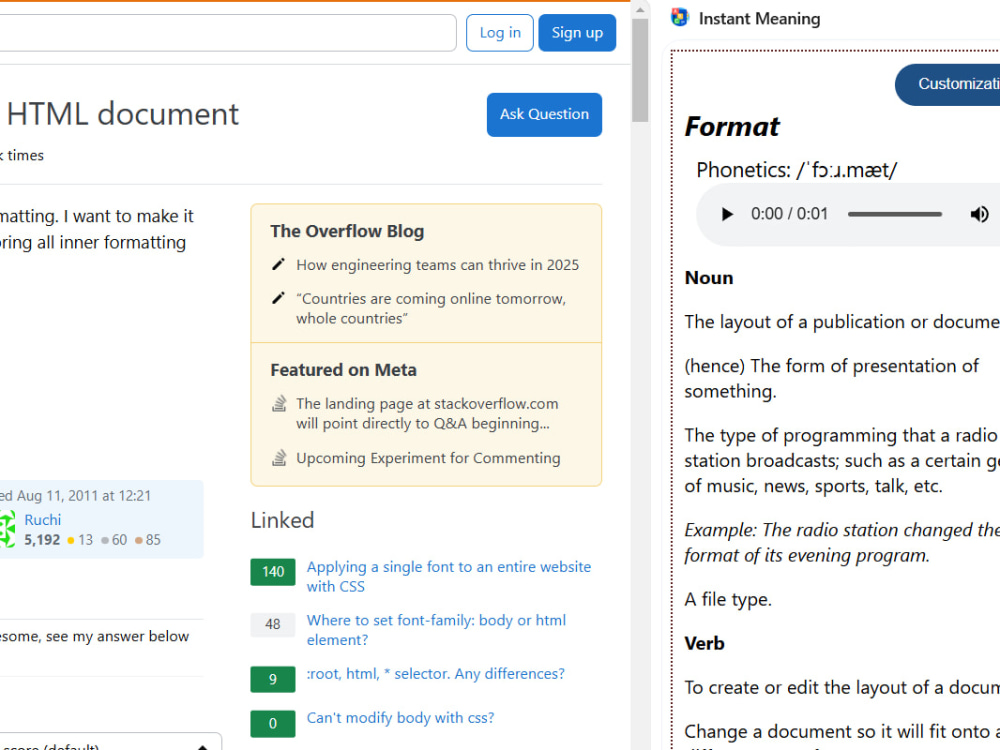Open linked question Applying a single font
Image resolution: width=1000 pixels, height=750 pixels.
click(x=449, y=577)
